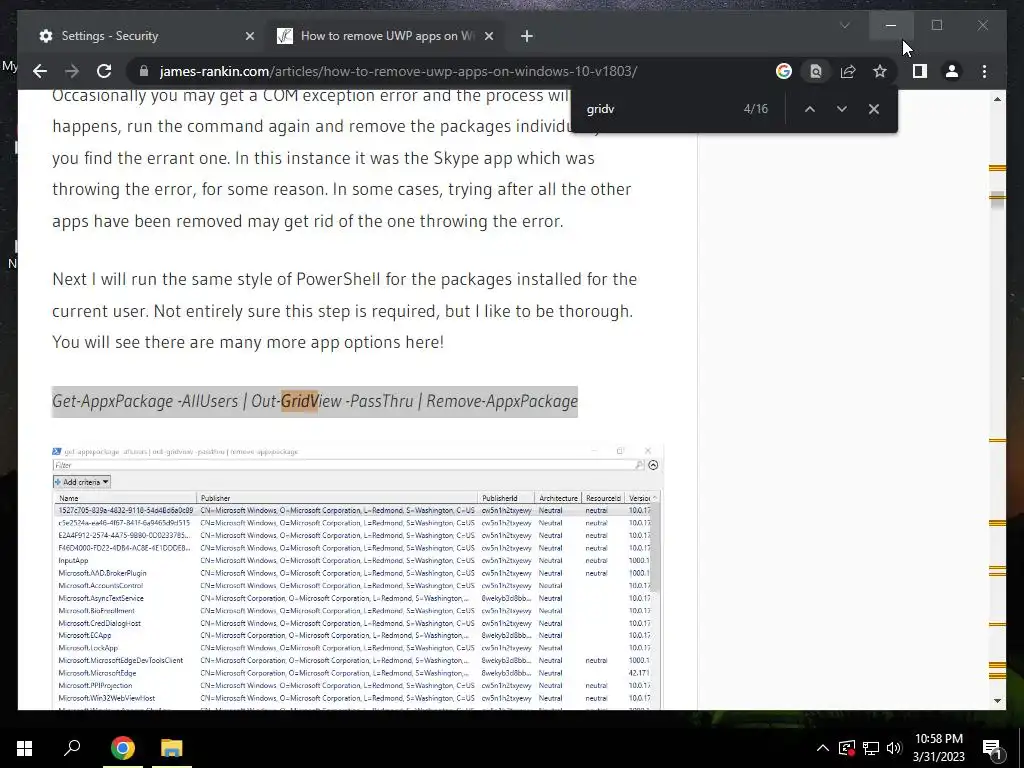Viewport: 1024px width, 768px height.
Task: Click the vertical scrollbar thumb
Action: click(997, 199)
